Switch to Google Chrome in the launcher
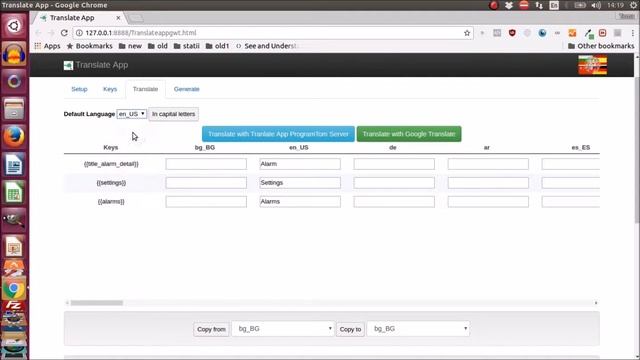 14,289
